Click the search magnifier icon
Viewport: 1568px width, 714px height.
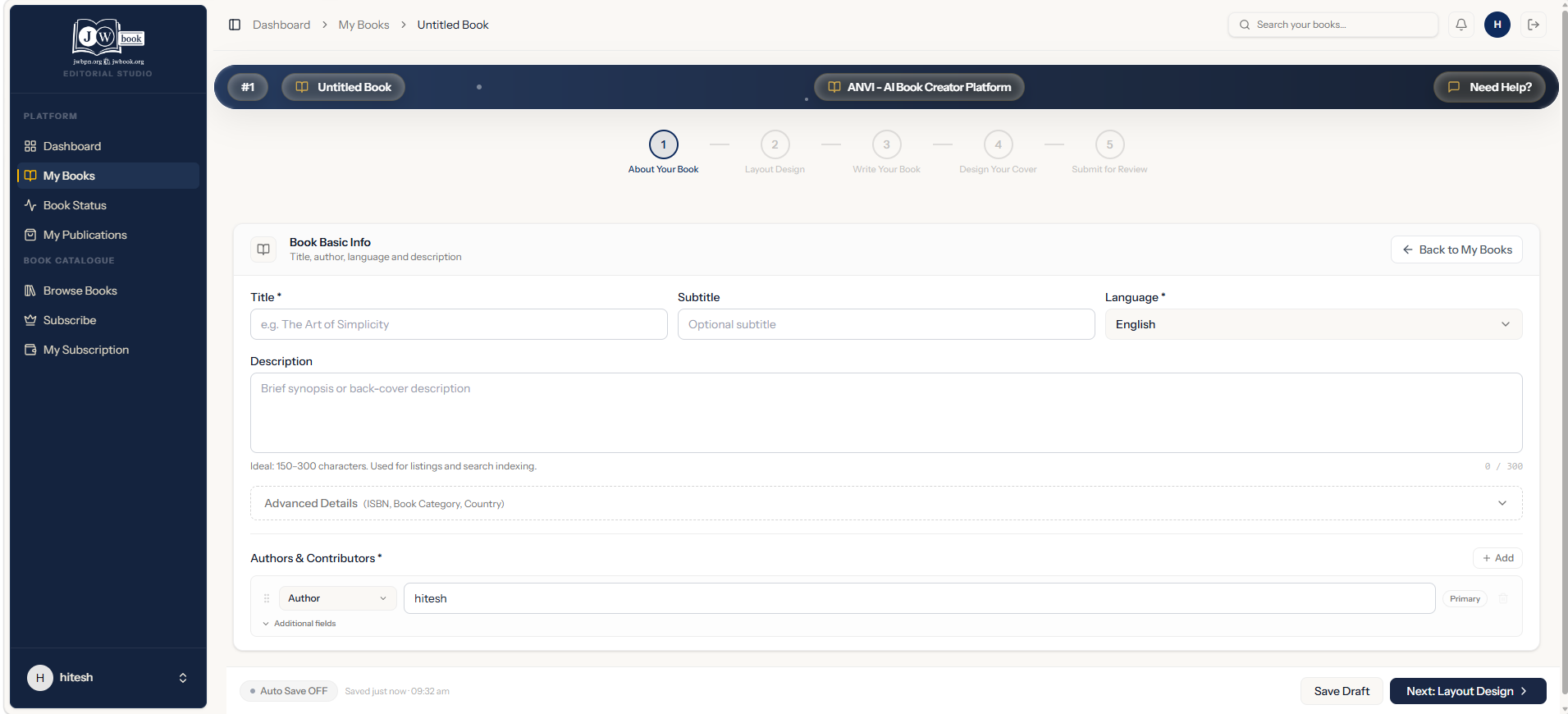coord(1245,25)
